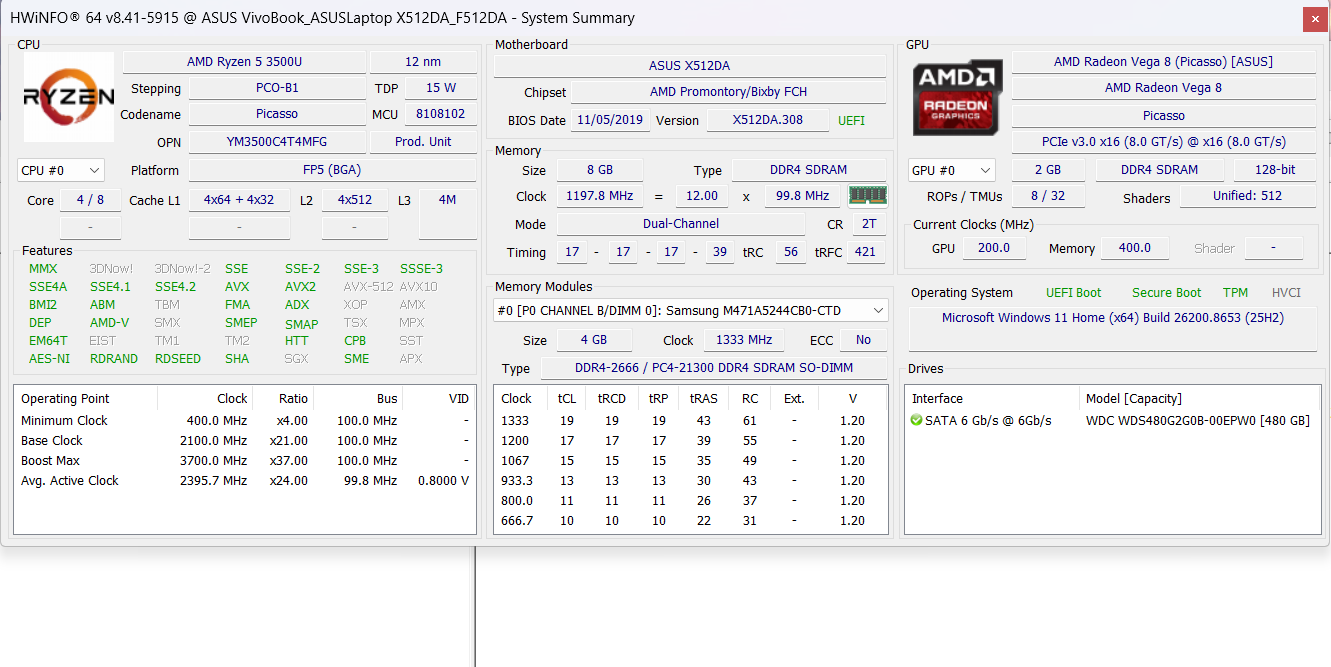The height and width of the screenshot is (667, 1331).
Task: Click the 15 W TDP value
Action: coord(441,88)
